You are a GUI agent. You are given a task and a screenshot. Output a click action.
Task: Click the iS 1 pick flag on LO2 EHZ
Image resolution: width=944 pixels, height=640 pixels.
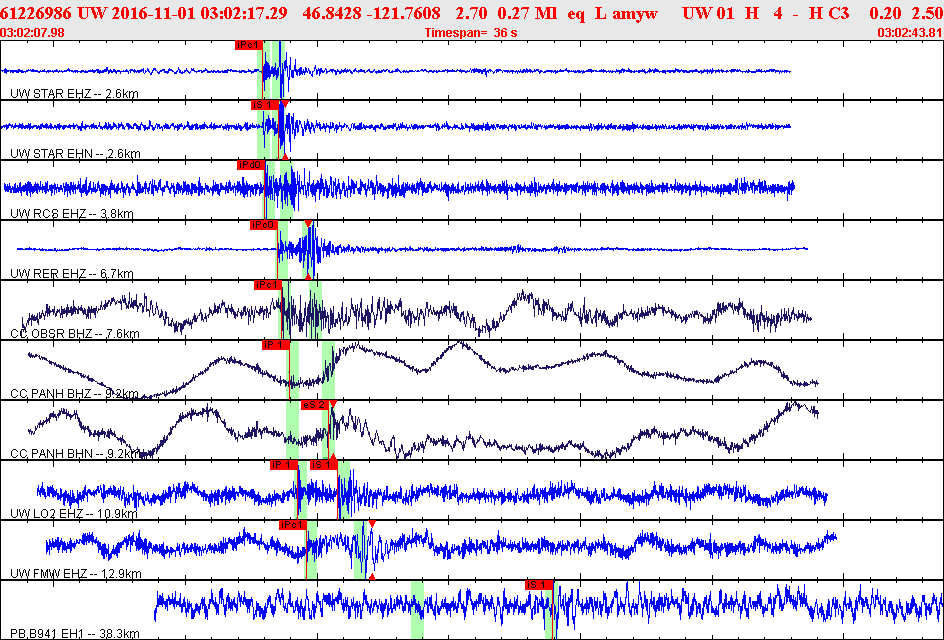click(x=323, y=465)
